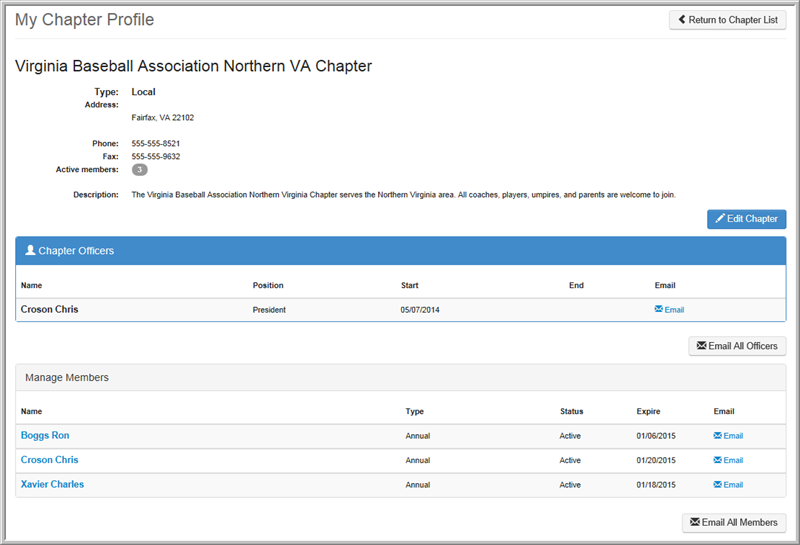Click the 05/07/2014 start date cell
The height and width of the screenshot is (545, 800).
click(420, 310)
